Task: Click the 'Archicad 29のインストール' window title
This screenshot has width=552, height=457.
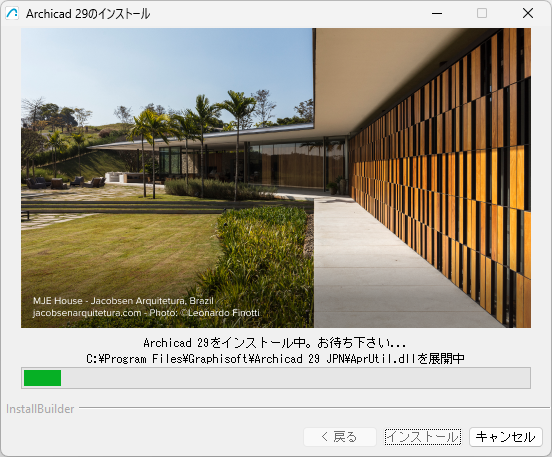Action: point(88,14)
